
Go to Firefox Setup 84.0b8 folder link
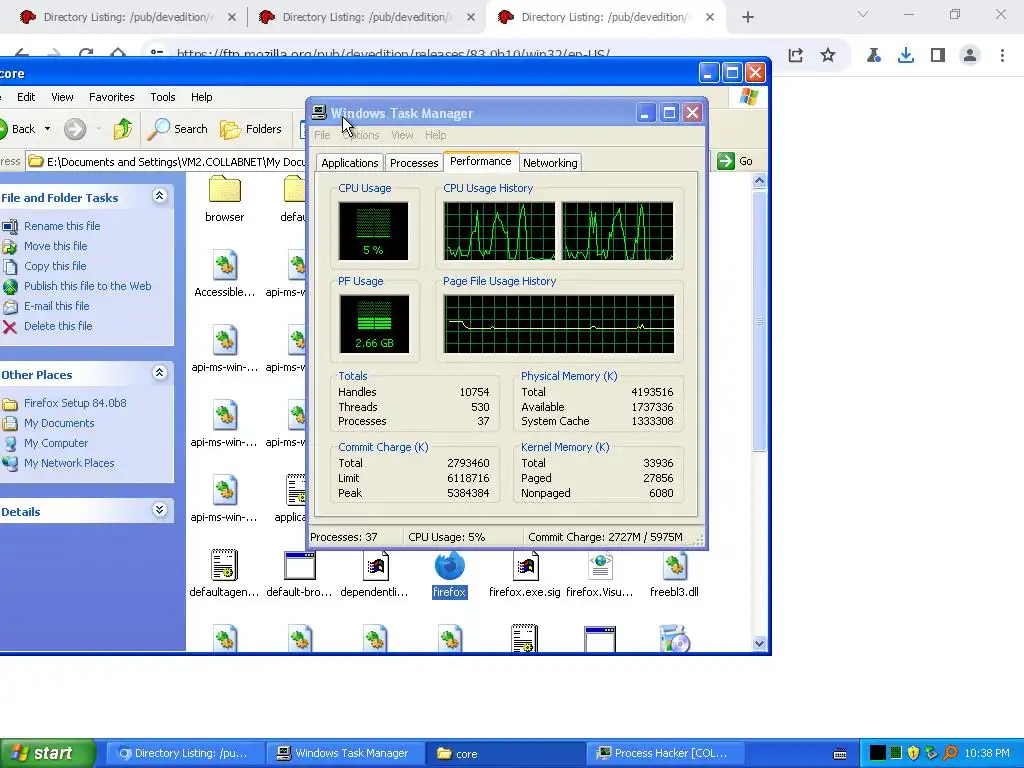pos(75,403)
